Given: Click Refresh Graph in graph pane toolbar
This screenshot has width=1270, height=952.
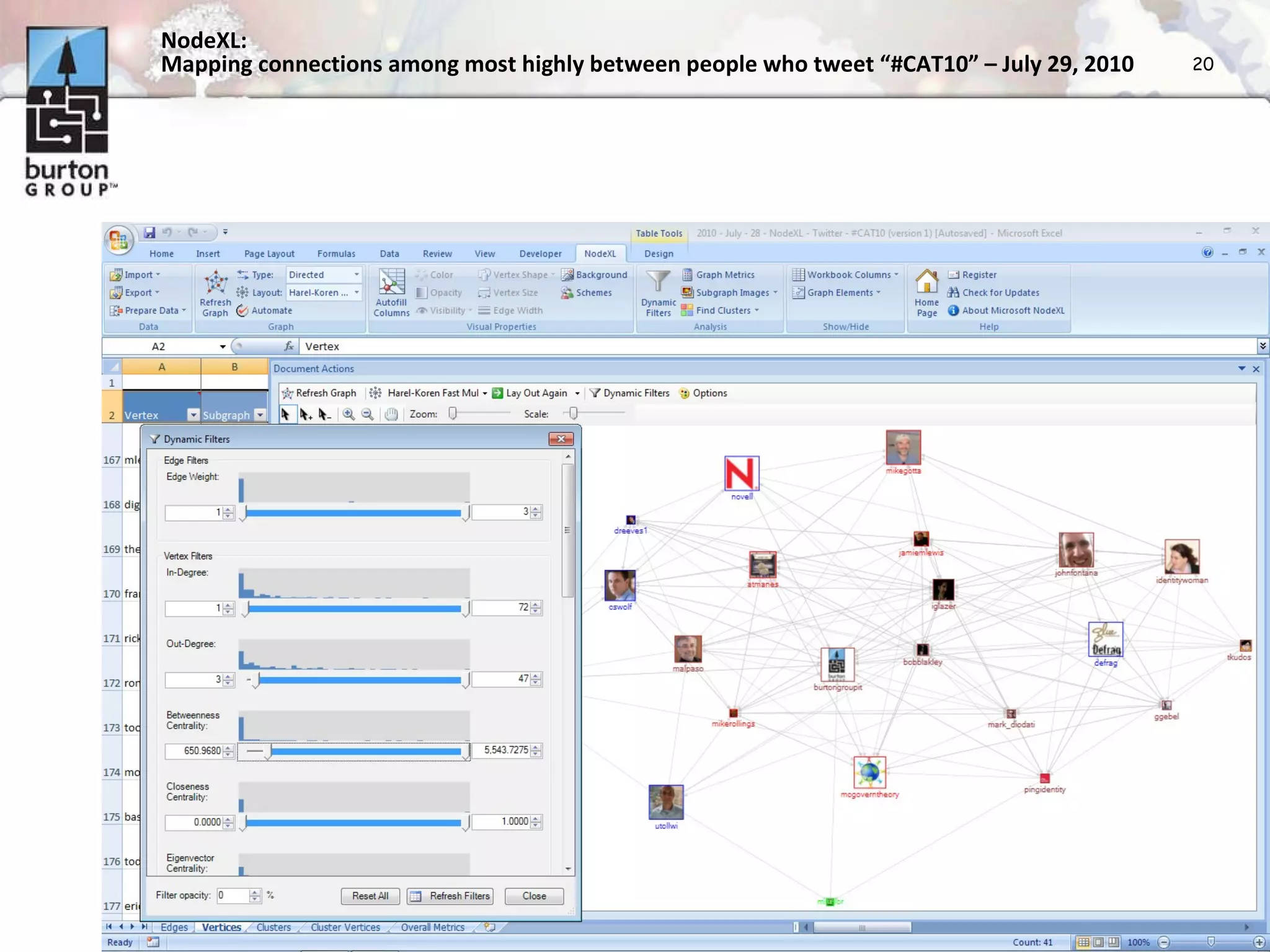Looking at the screenshot, I should pyautogui.click(x=319, y=393).
